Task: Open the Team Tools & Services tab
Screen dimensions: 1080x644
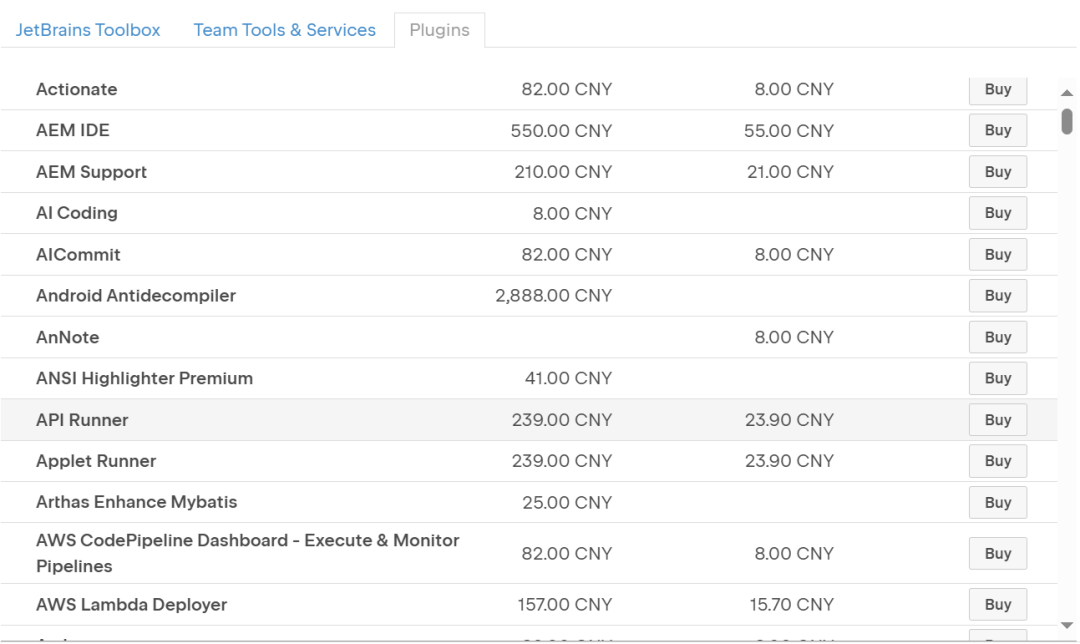Action: point(284,30)
